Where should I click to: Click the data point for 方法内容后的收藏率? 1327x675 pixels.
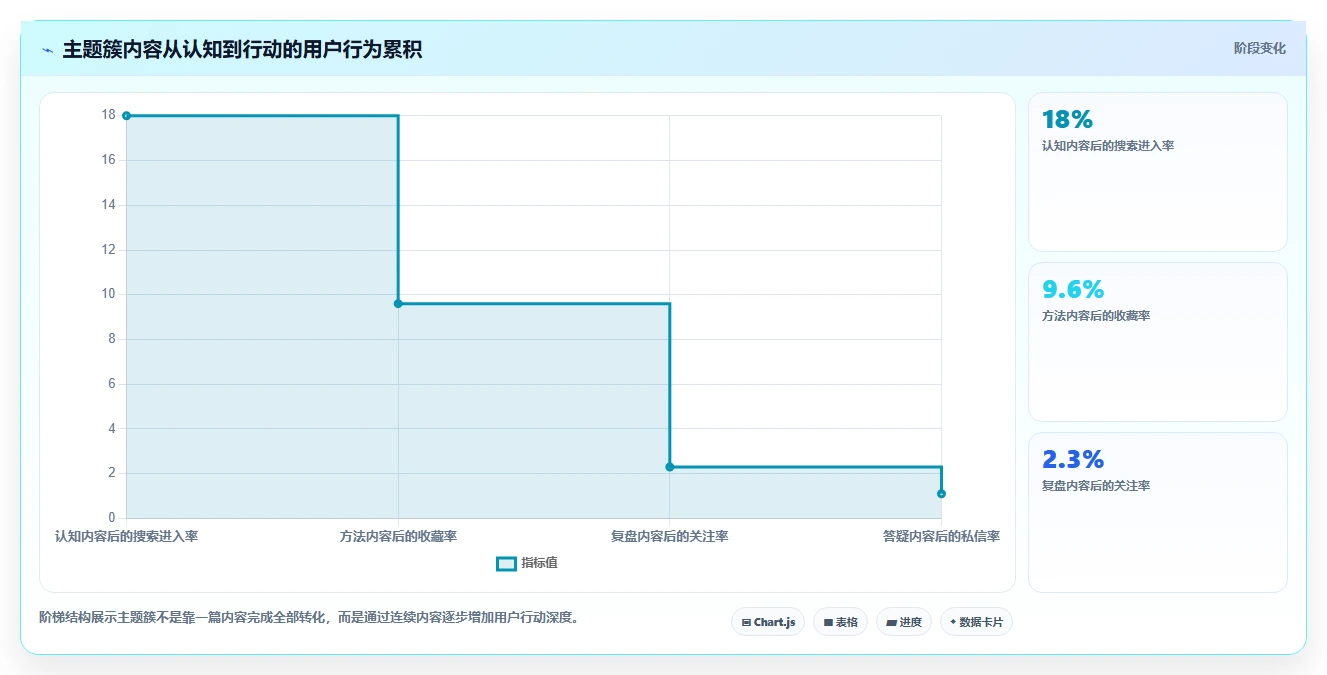click(398, 303)
